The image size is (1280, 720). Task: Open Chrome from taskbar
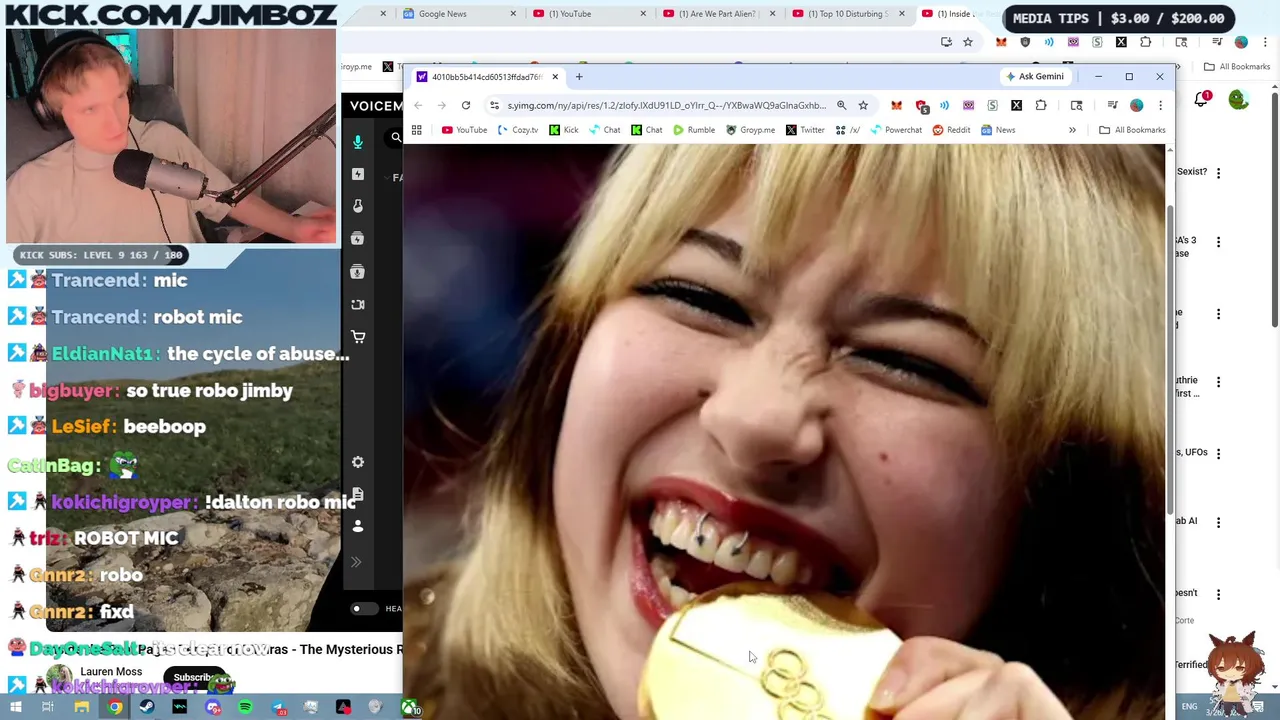(115, 707)
